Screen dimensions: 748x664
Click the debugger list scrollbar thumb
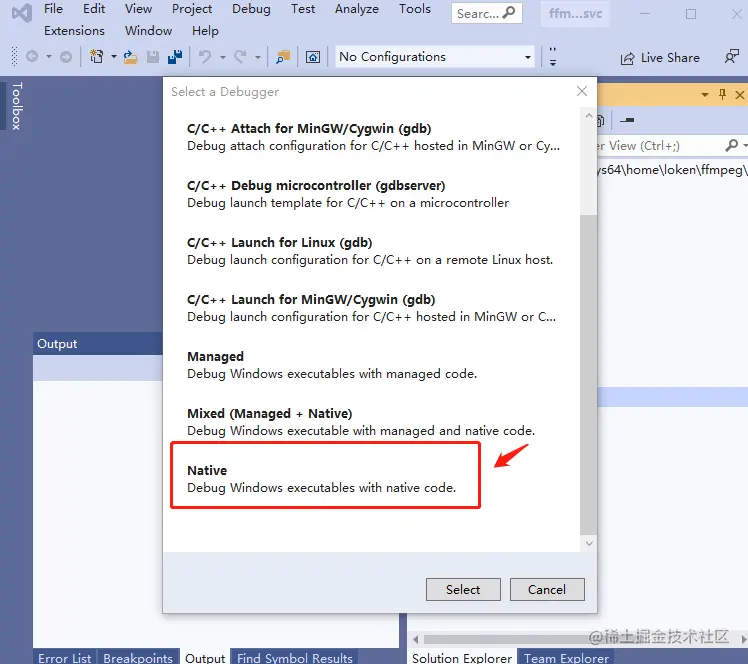[589, 375]
